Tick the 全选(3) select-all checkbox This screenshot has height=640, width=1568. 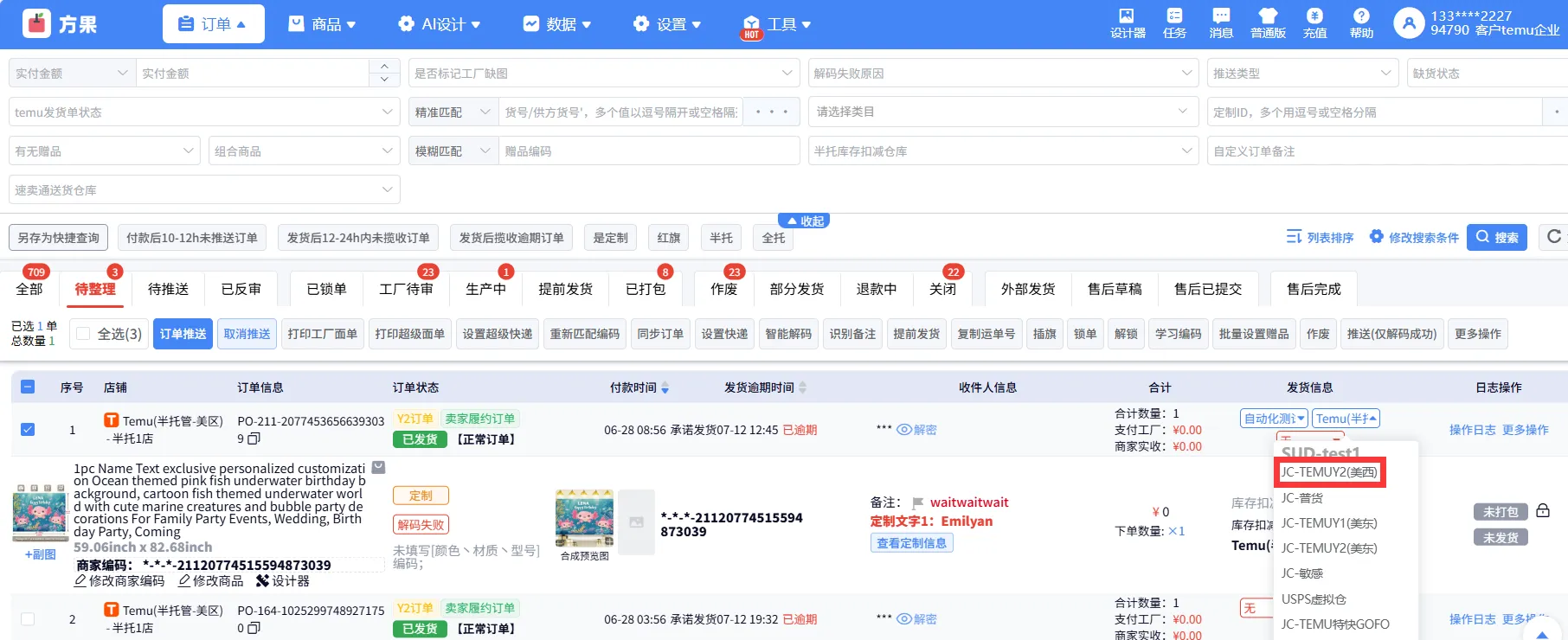pos(83,334)
